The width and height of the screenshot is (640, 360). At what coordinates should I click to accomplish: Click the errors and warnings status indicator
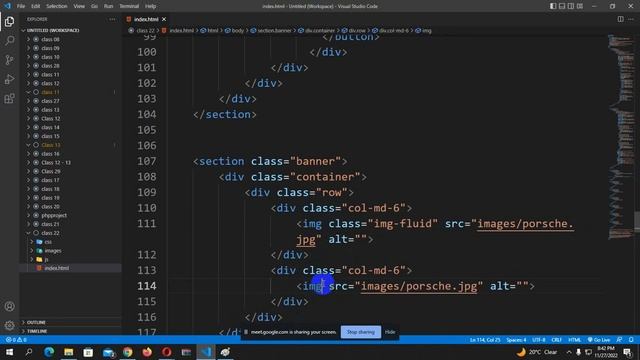(x=16, y=340)
